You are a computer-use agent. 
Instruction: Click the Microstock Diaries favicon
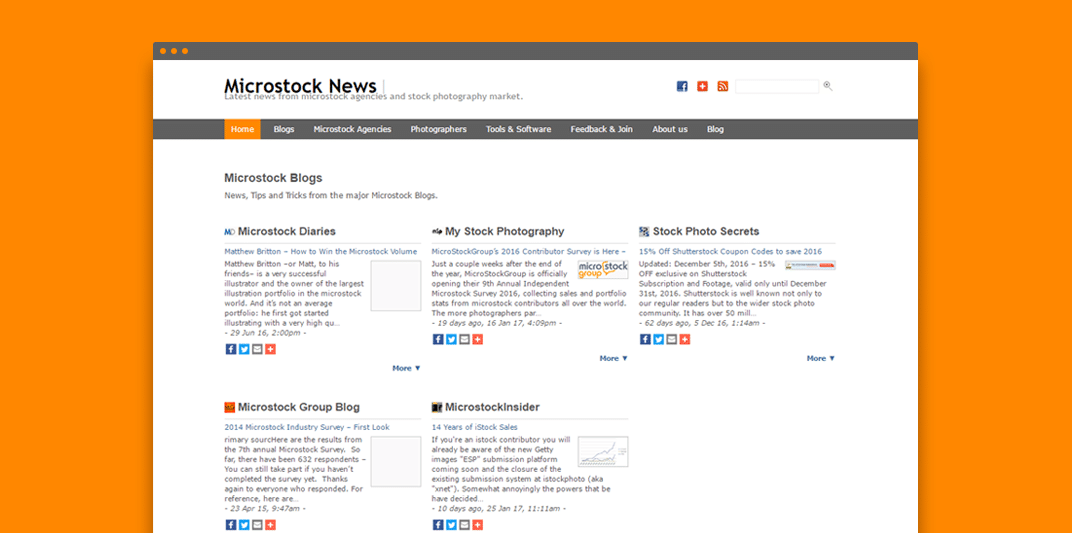[x=230, y=232]
